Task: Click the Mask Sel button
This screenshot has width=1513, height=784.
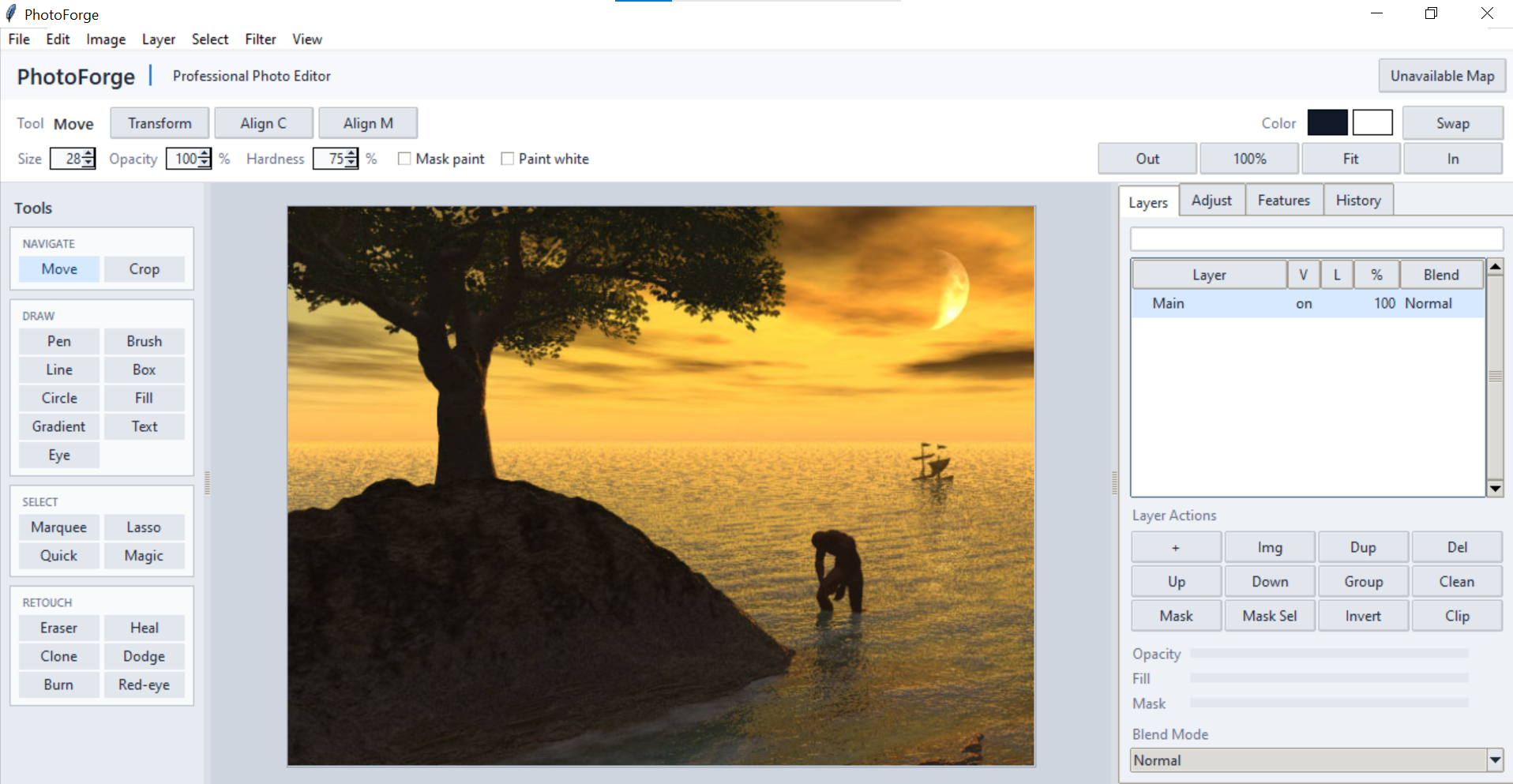Action: tap(1270, 616)
